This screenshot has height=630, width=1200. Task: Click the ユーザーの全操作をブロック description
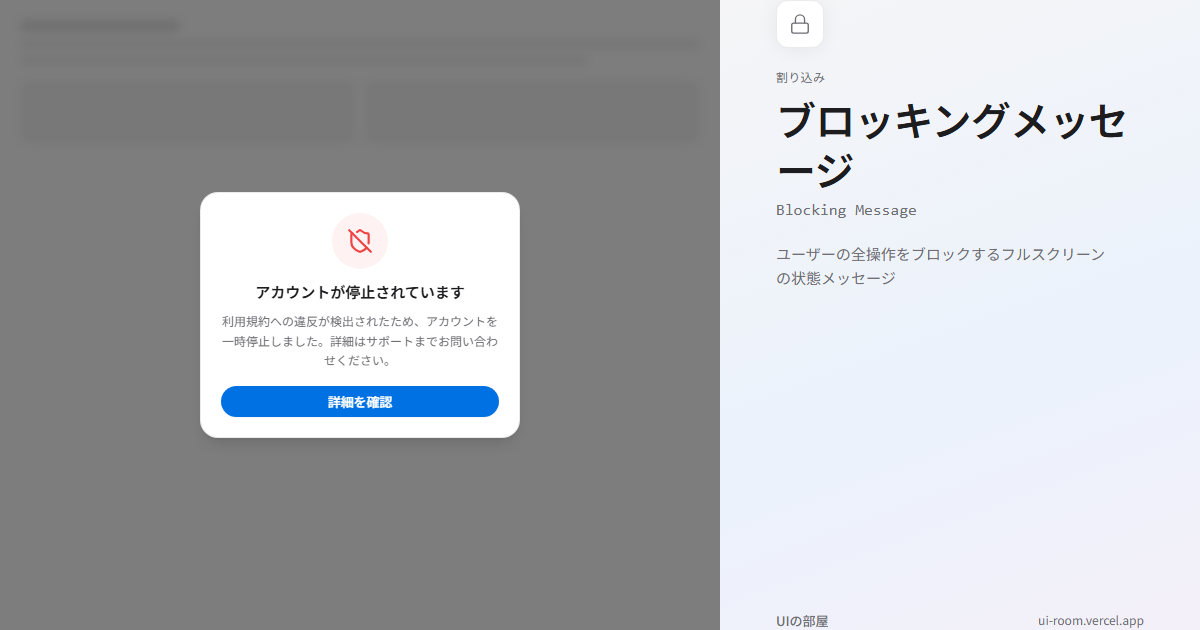pyautogui.click(x=941, y=266)
